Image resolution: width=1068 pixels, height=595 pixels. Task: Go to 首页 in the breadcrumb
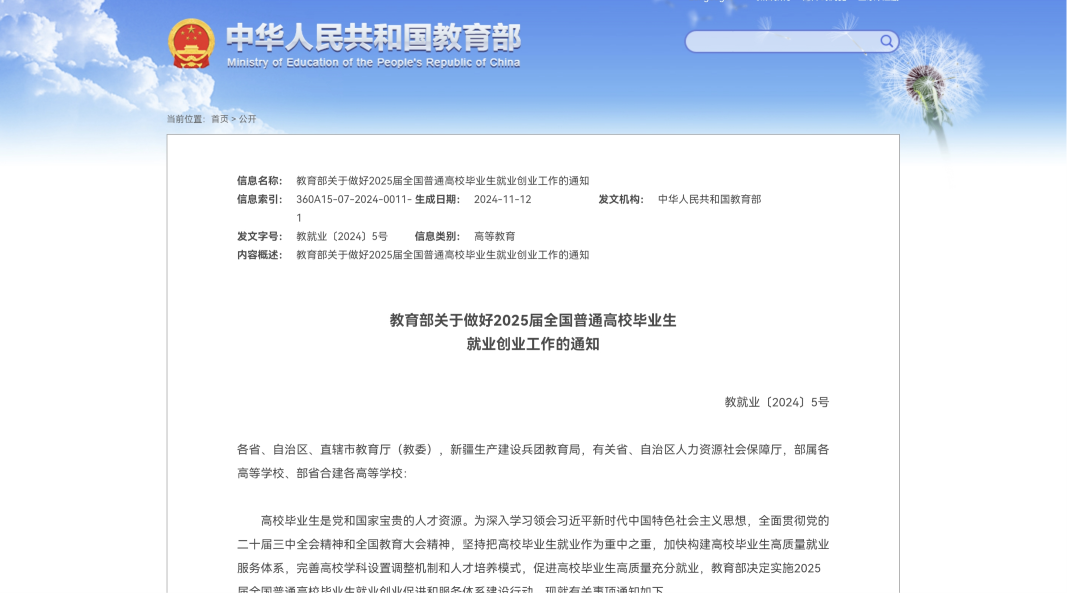[219, 119]
